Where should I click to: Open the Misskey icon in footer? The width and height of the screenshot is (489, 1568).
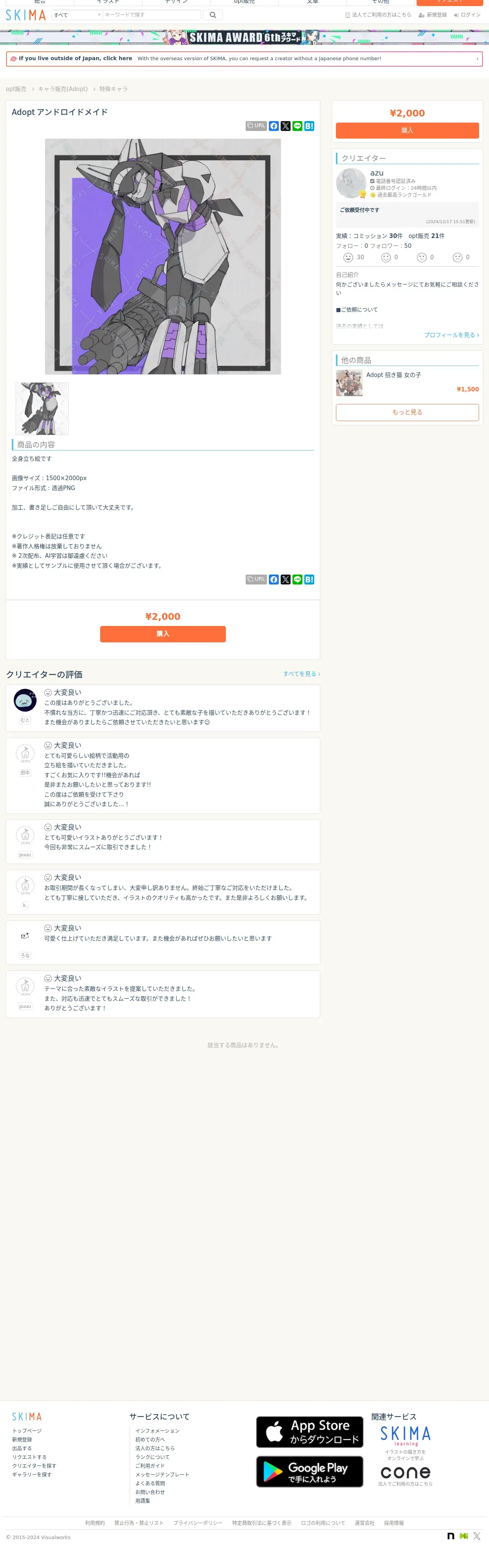pos(464,1536)
